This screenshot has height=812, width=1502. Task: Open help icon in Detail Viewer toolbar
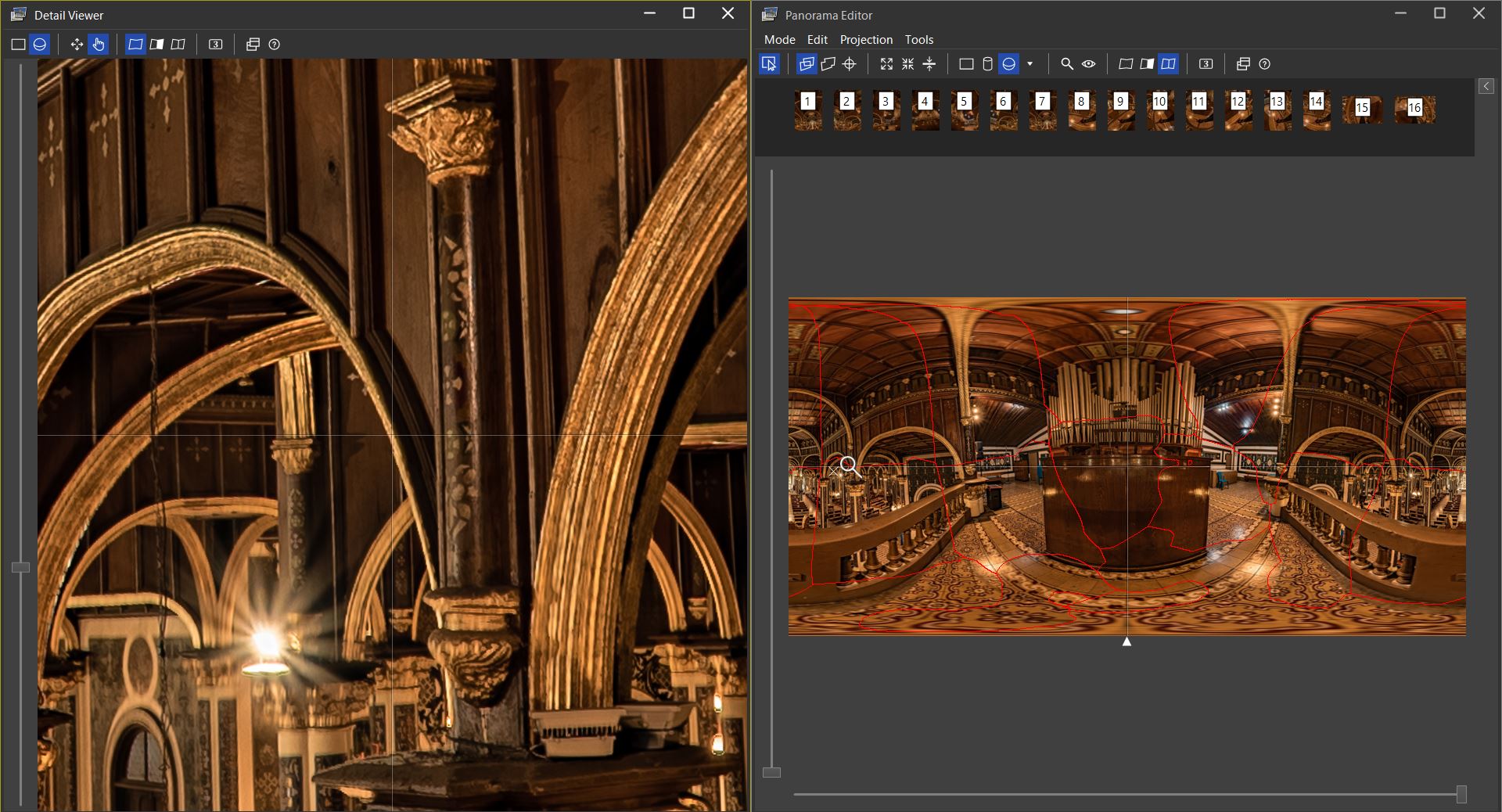point(275,45)
